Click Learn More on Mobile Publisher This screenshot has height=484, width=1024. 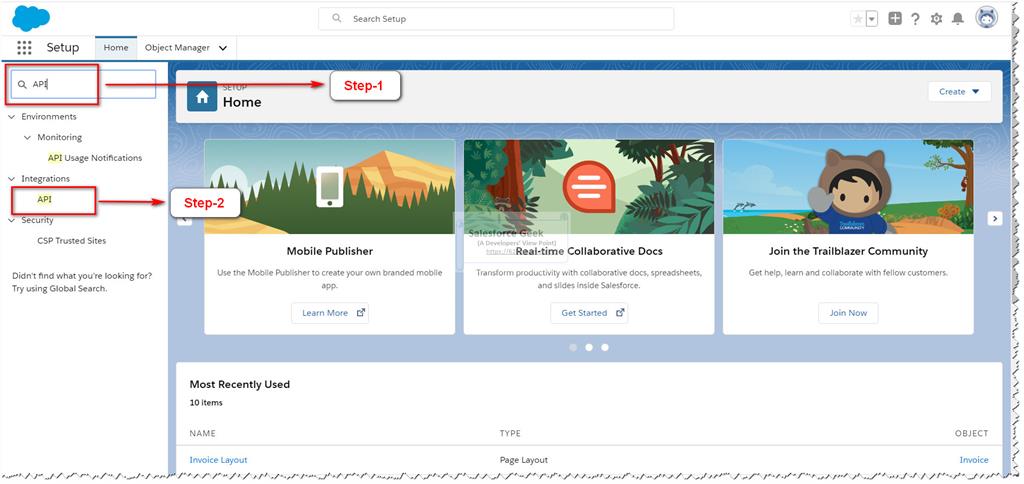[330, 313]
